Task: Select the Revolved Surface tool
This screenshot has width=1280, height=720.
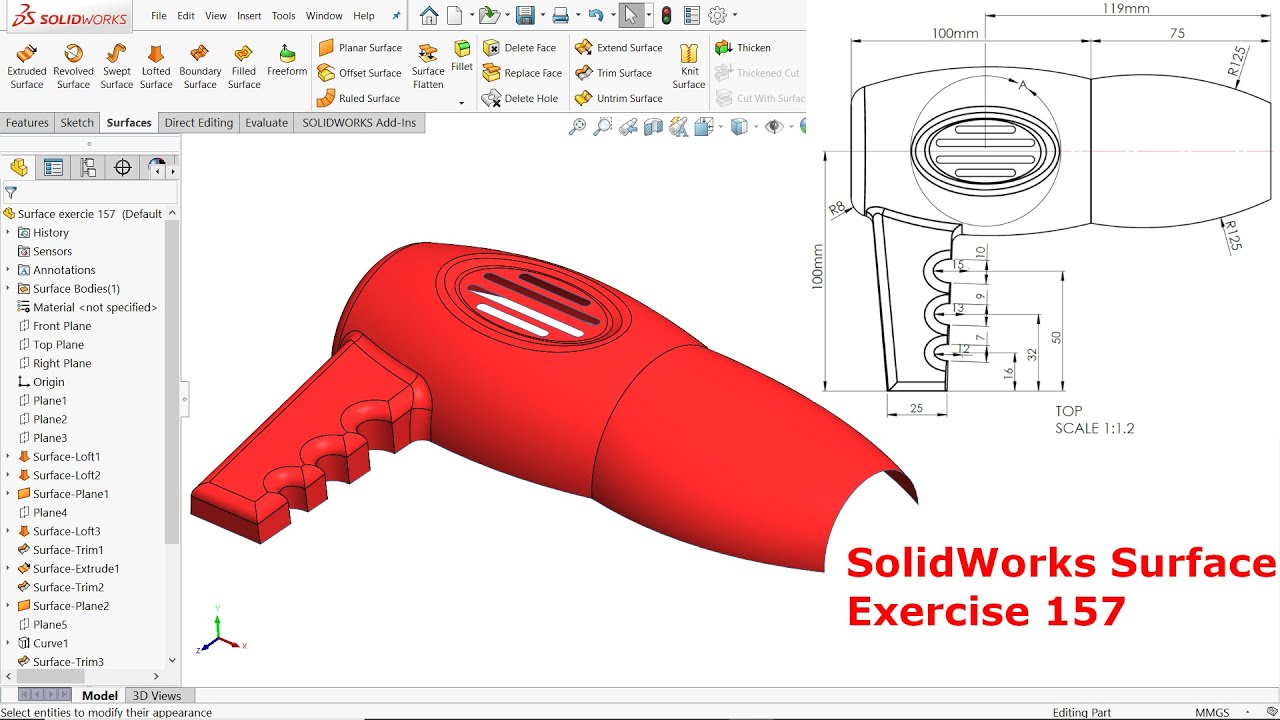Action: pyautogui.click(x=73, y=66)
